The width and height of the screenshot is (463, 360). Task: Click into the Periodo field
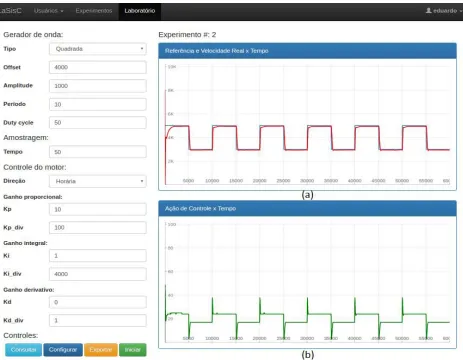point(98,104)
